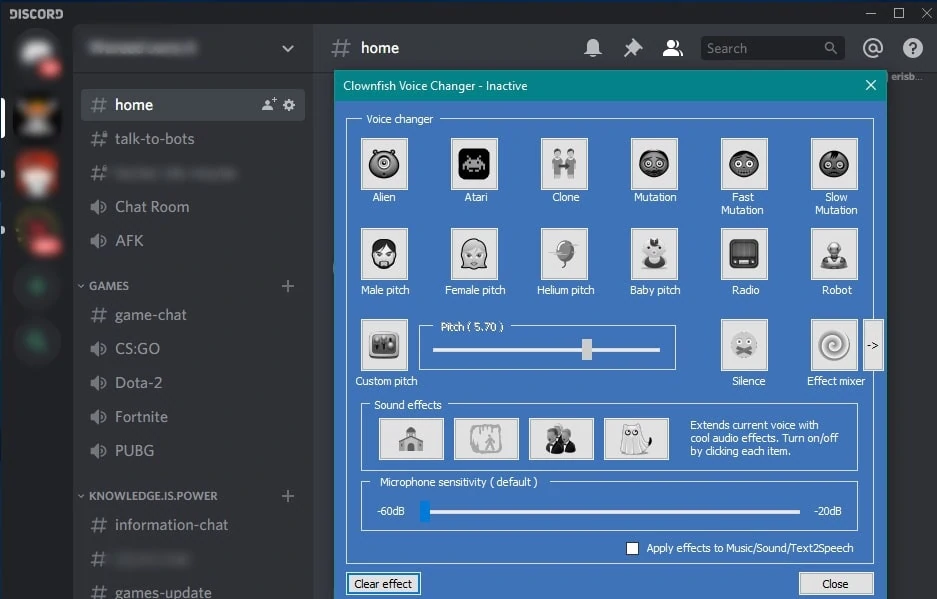
Task: Select the Alien voice effect
Action: pyautogui.click(x=384, y=164)
